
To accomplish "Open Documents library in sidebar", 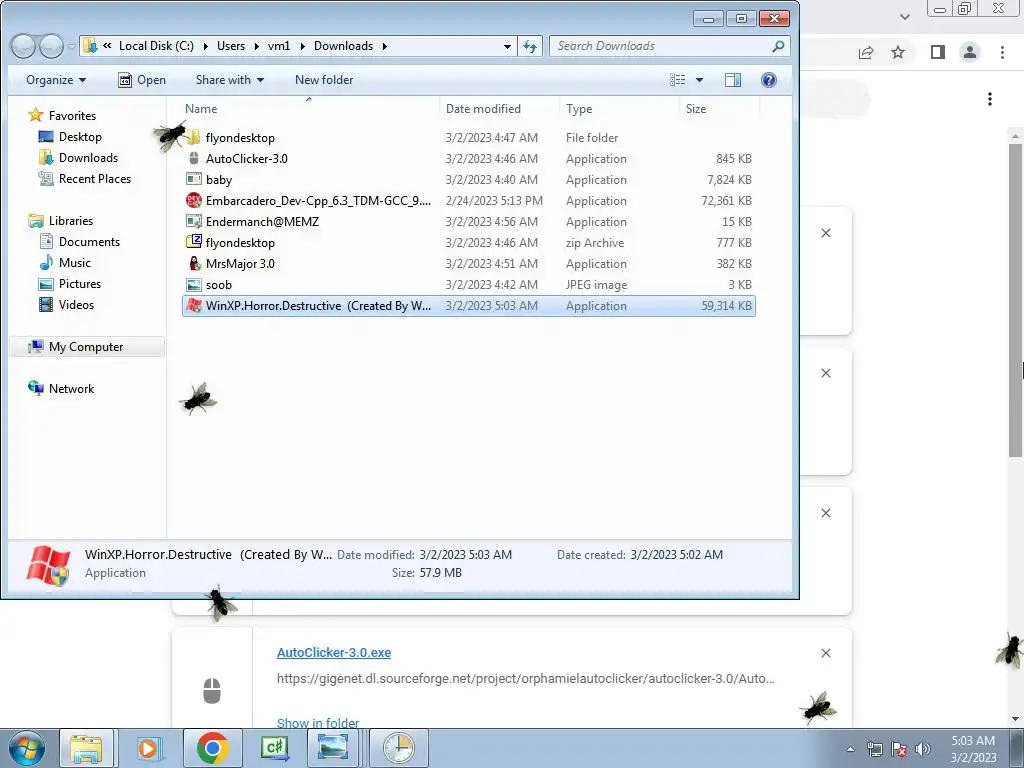I will click(x=89, y=242).
